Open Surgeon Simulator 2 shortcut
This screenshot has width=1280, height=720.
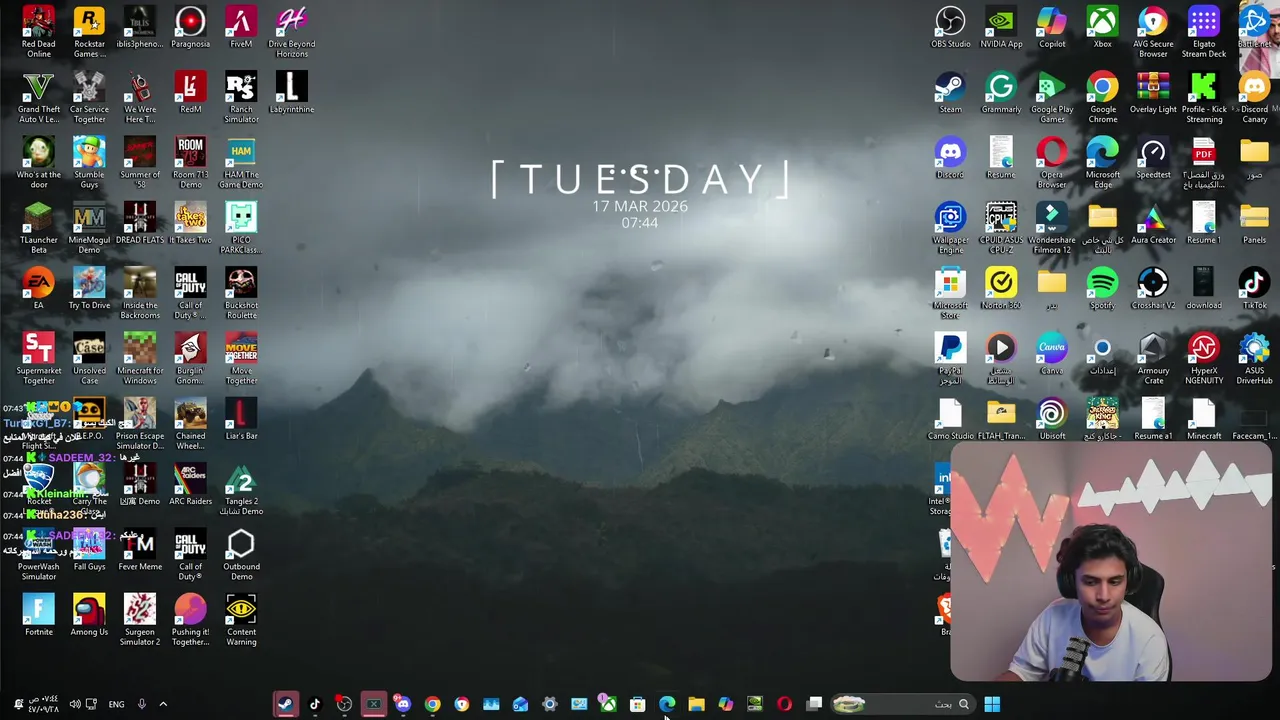(140, 619)
